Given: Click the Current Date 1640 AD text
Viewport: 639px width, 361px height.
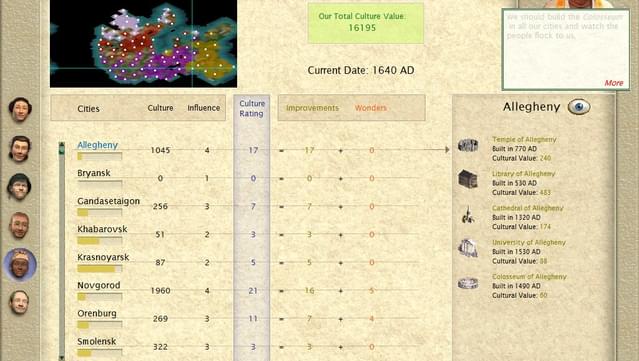Looking at the screenshot, I should click(361, 70).
